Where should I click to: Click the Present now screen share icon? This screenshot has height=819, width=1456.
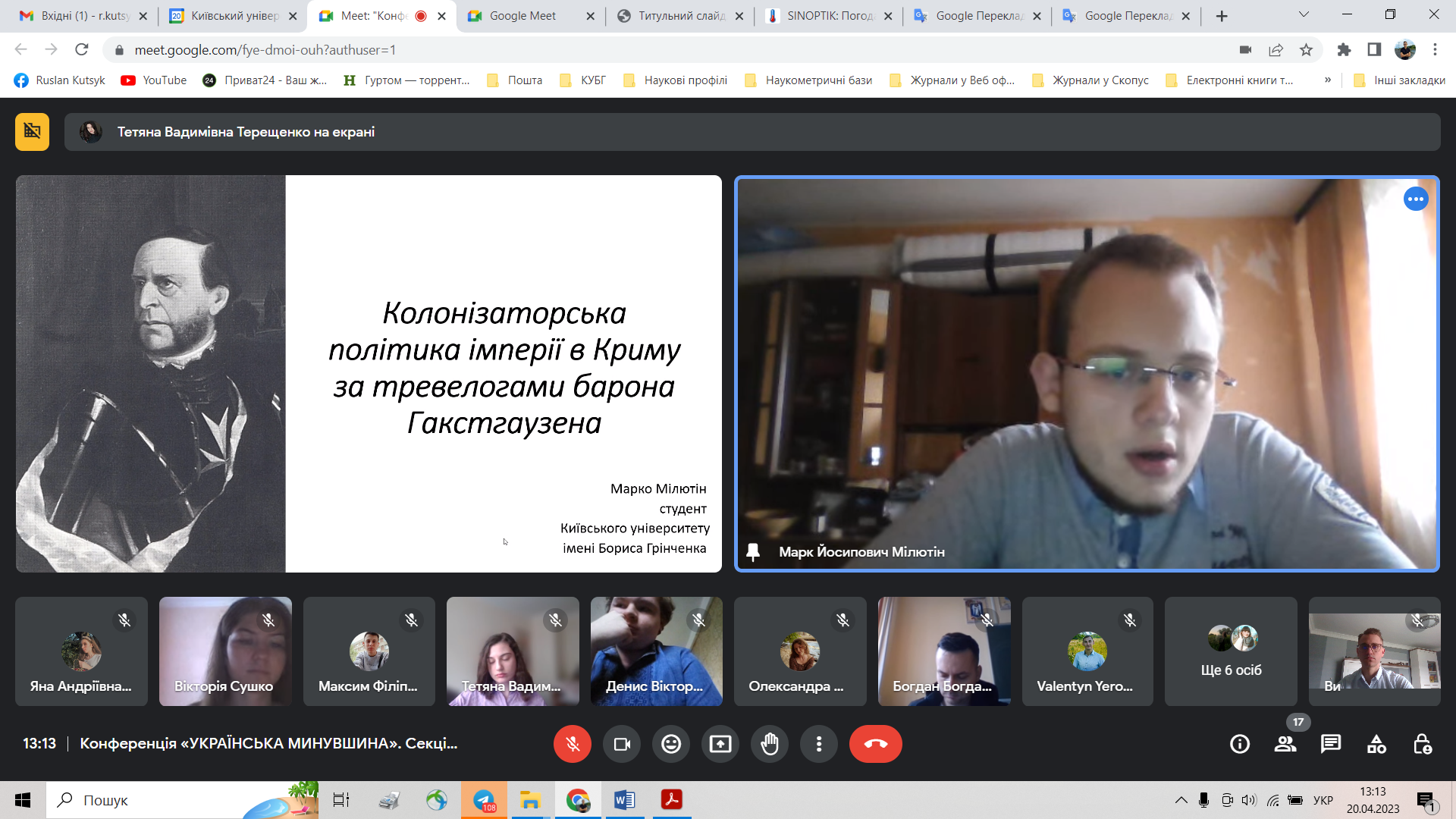(720, 744)
